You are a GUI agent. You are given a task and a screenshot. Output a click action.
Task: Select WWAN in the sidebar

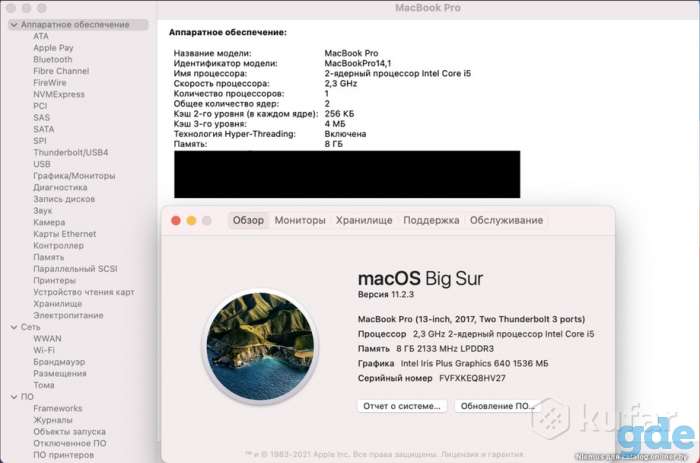(x=47, y=339)
